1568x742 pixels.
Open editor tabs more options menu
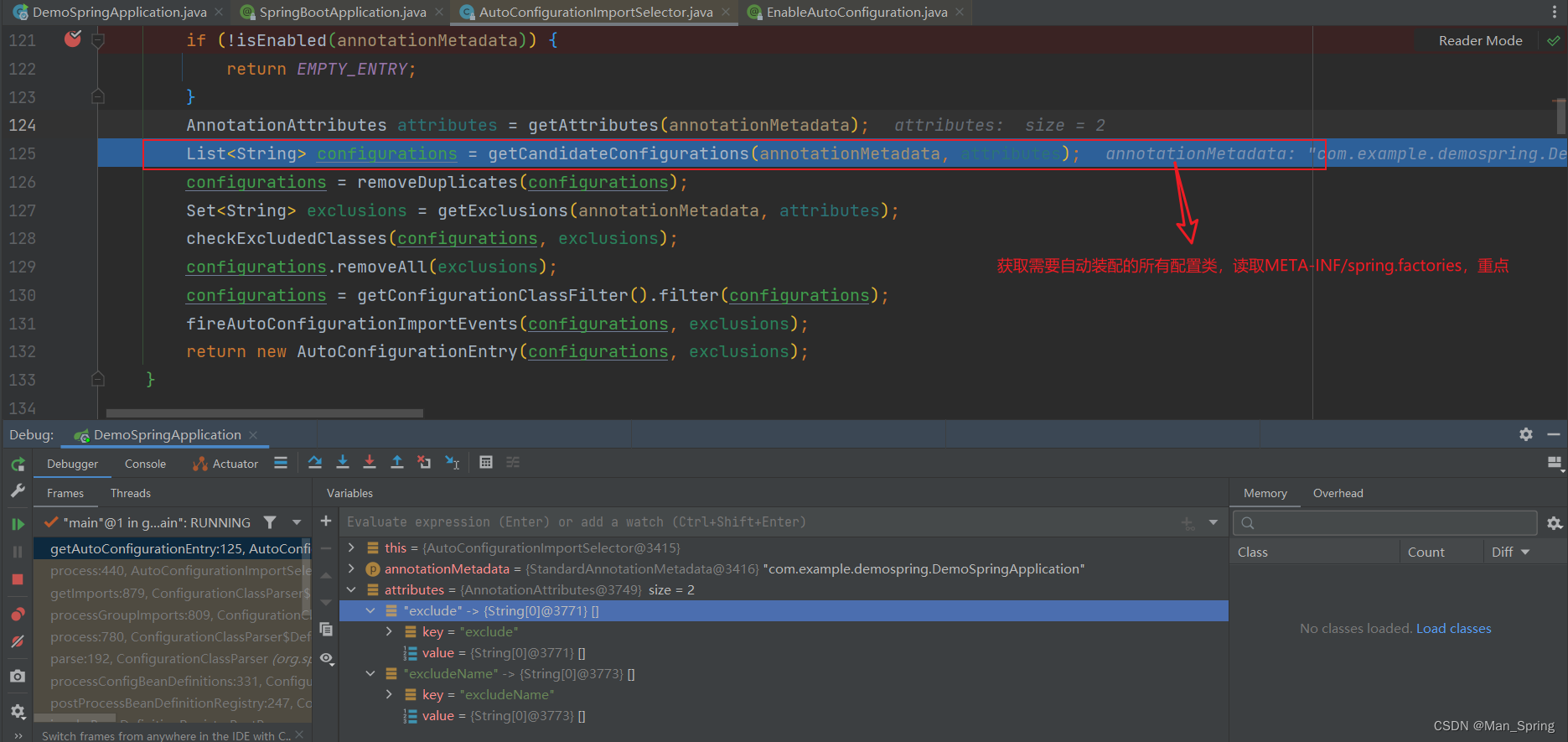coord(1555,12)
